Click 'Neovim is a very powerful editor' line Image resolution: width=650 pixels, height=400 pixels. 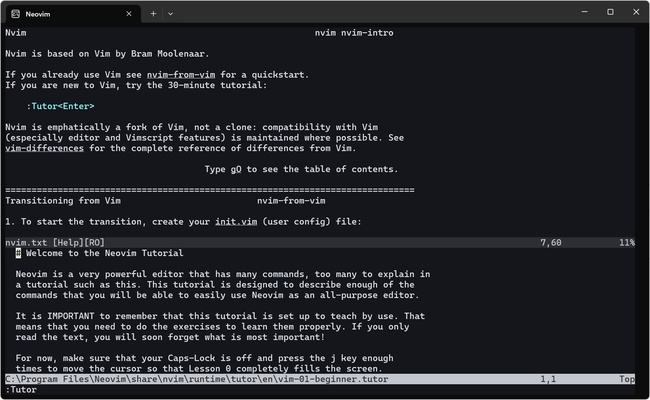point(223,274)
